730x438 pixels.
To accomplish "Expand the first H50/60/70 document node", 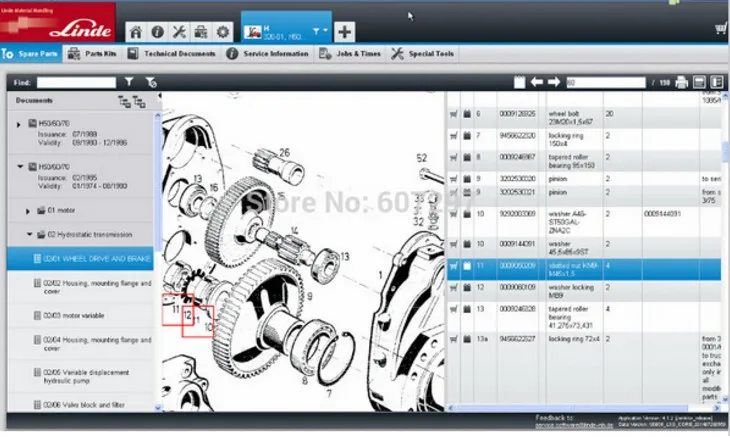I will point(19,124).
